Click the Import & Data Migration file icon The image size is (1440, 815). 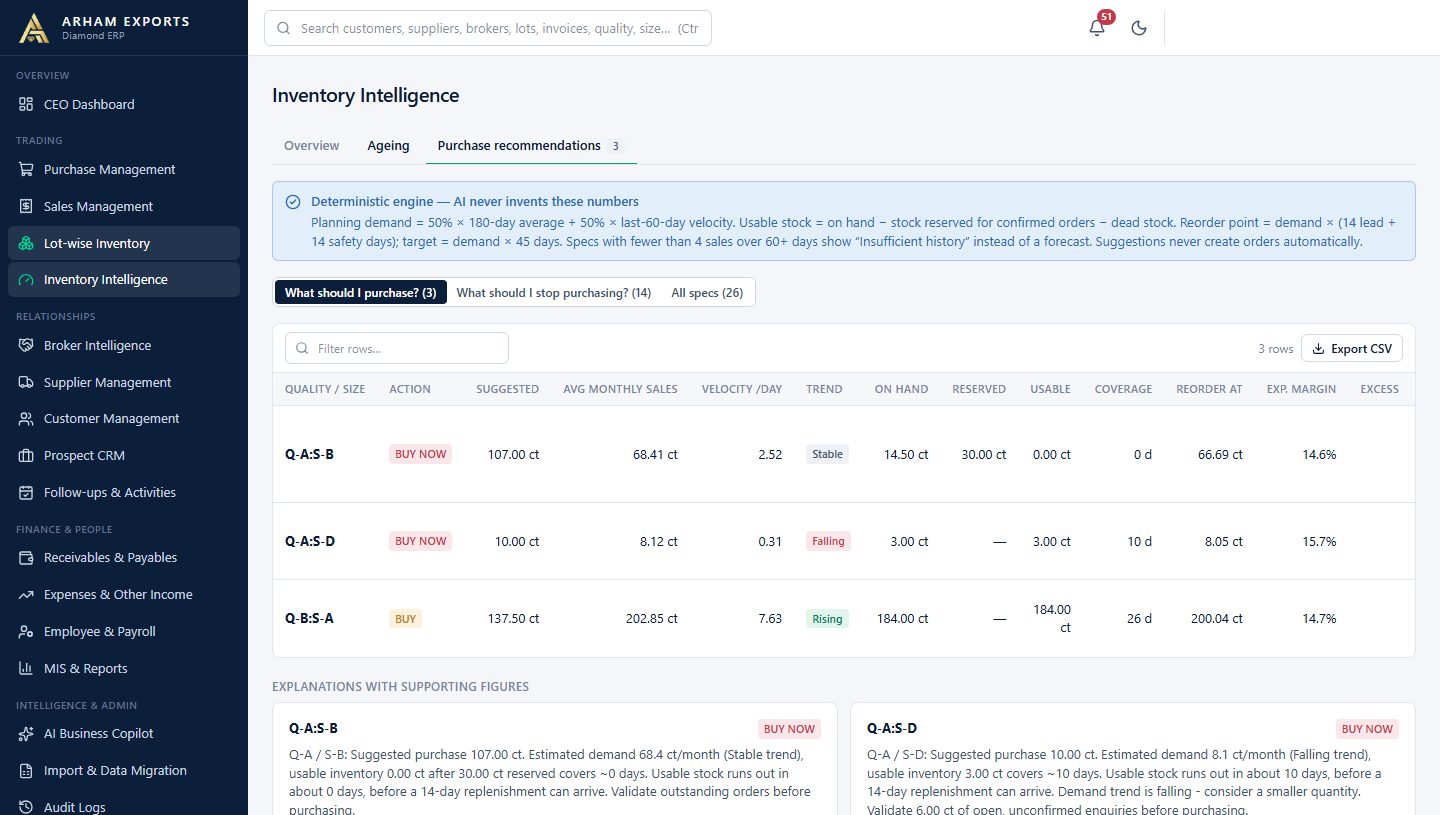click(x=26, y=770)
